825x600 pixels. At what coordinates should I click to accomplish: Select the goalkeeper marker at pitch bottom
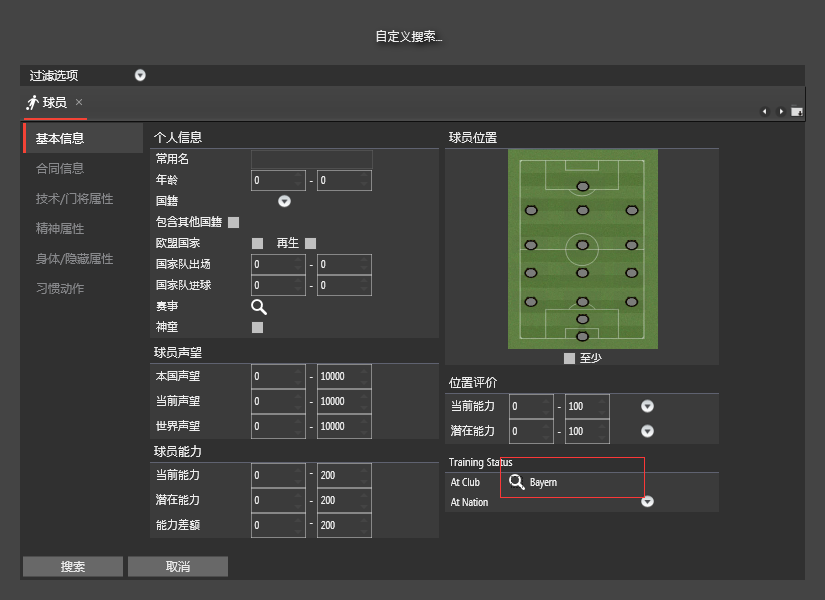[582, 336]
